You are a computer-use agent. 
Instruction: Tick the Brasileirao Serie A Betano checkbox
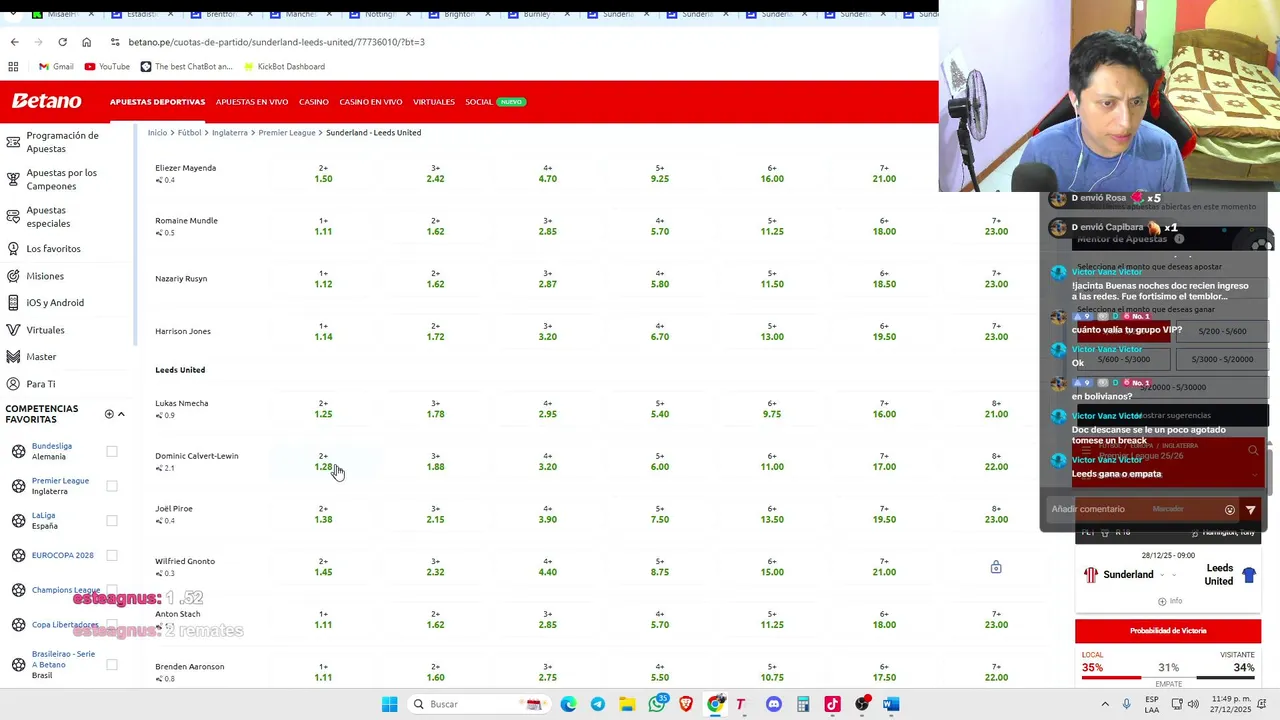[x=112, y=664]
